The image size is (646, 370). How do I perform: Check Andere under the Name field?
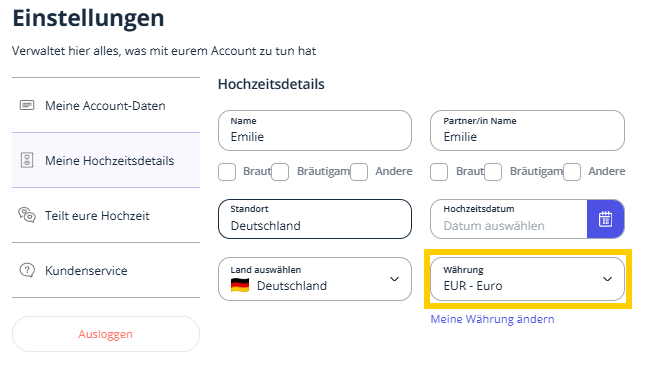point(359,172)
